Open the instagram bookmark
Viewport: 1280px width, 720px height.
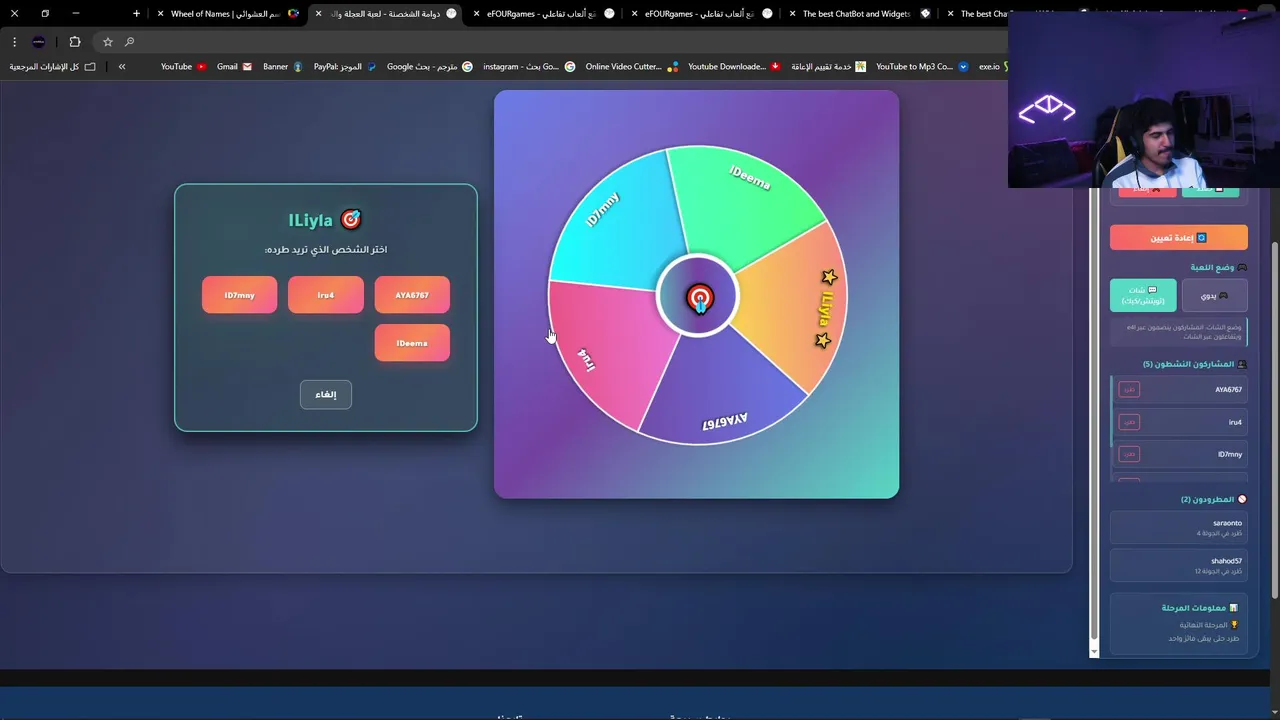(529, 67)
